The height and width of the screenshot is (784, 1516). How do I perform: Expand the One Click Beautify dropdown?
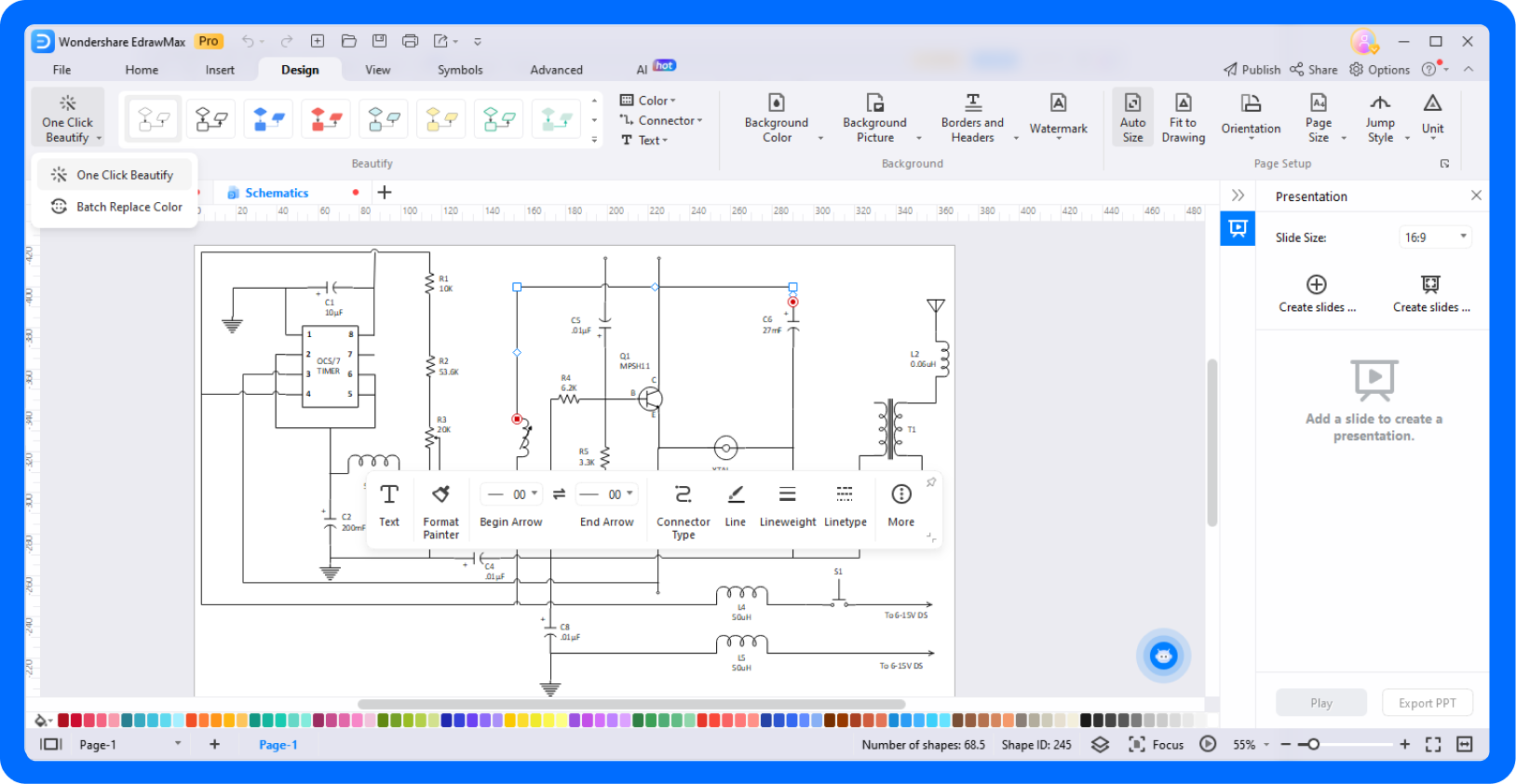coord(99,139)
